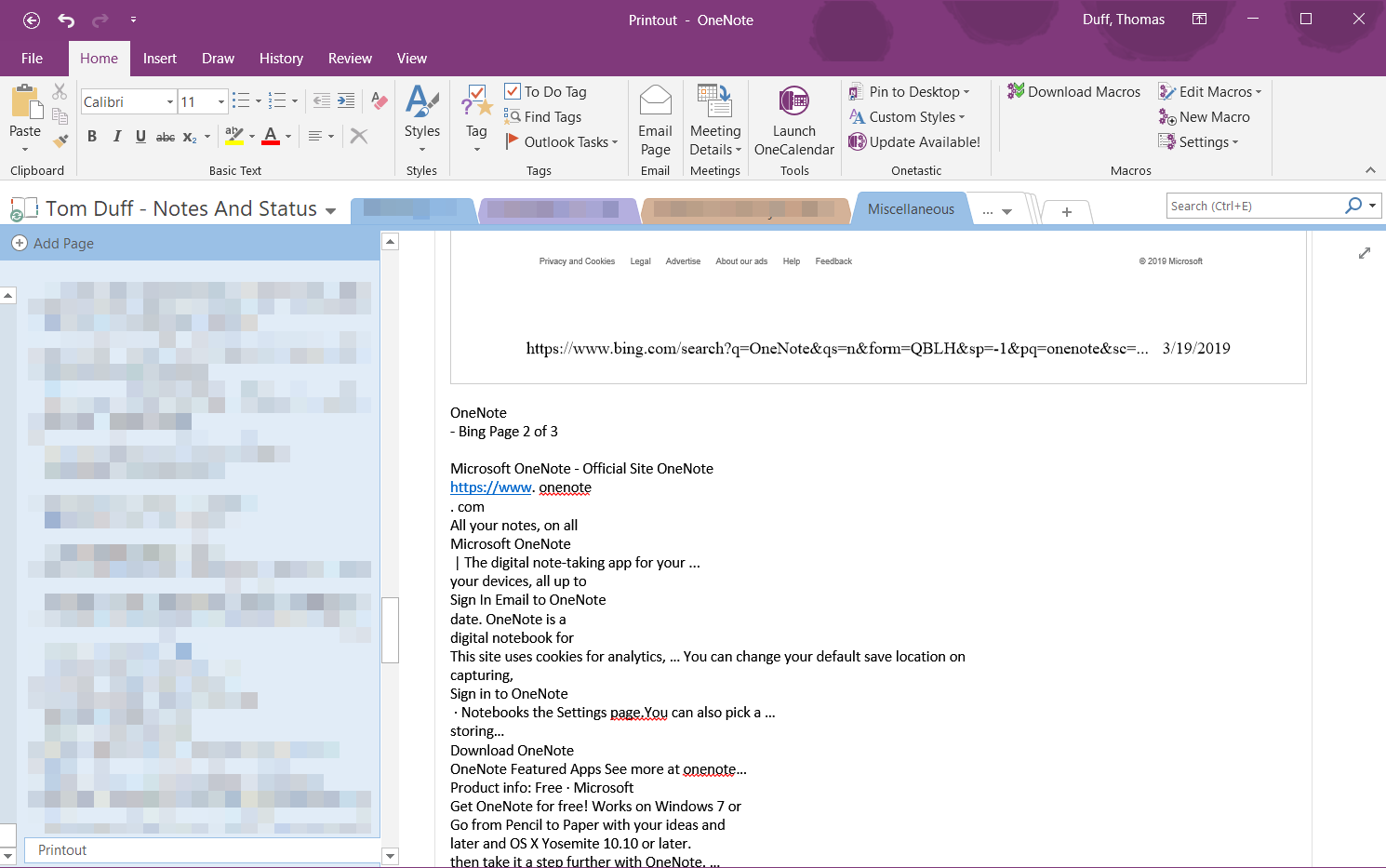Open the https://www hyperlink
1386x868 pixels.
click(490, 487)
